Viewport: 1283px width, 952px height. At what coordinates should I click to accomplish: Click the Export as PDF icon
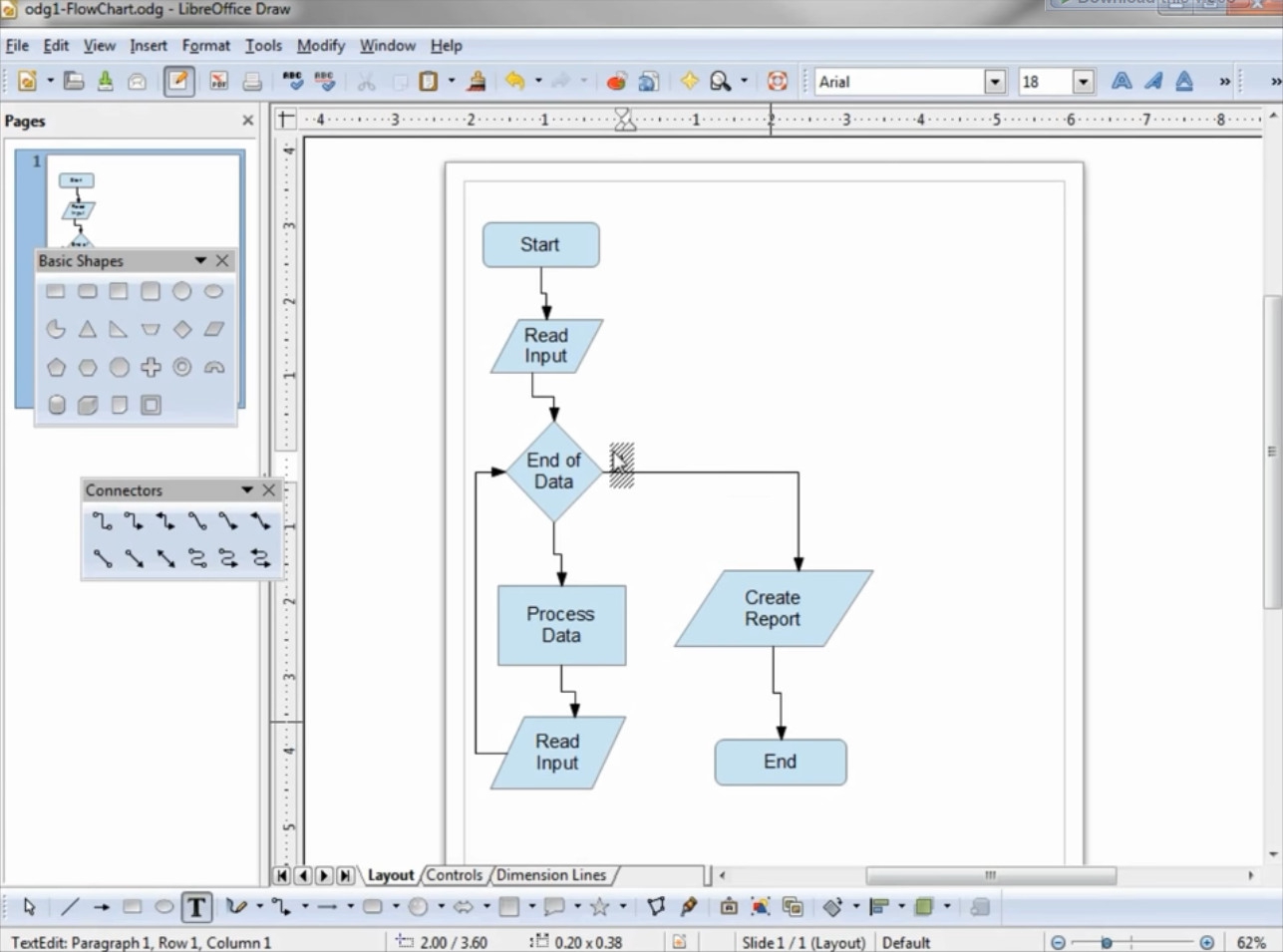218,82
